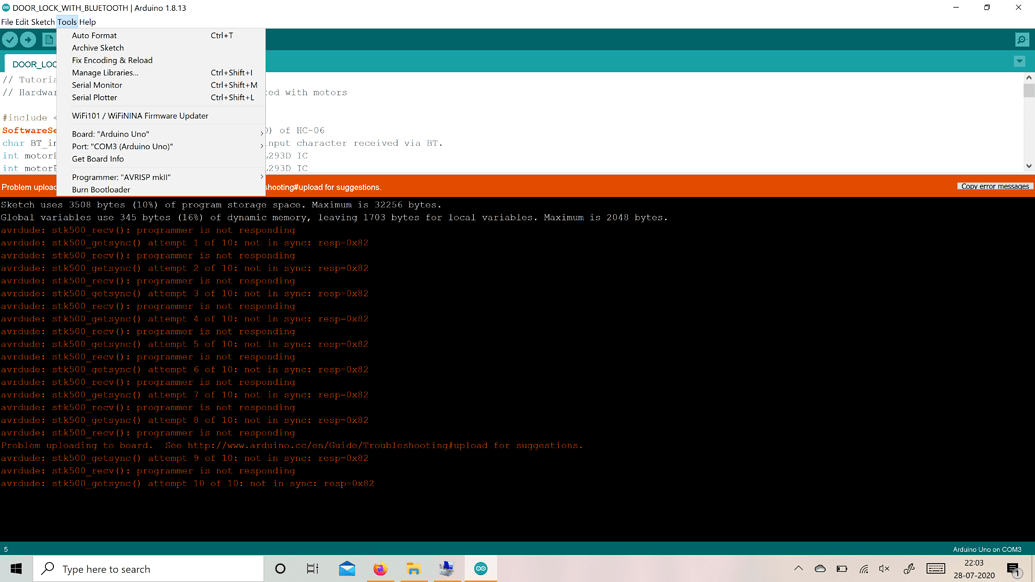The width and height of the screenshot is (1035, 582).
Task: Click the Arduino IDE taskbar icon
Action: (x=481, y=568)
